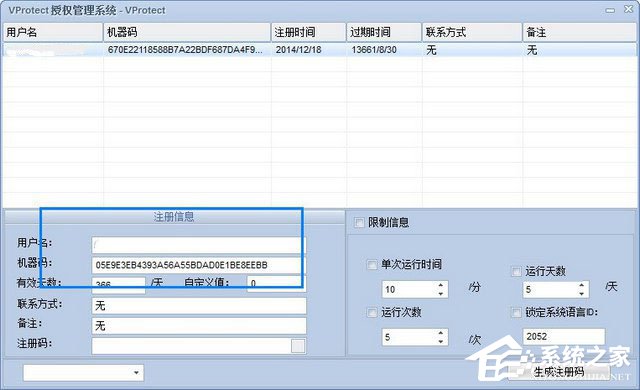Sort by 注册时间 column header
Viewport: 640px width, 390px height.
(309, 32)
